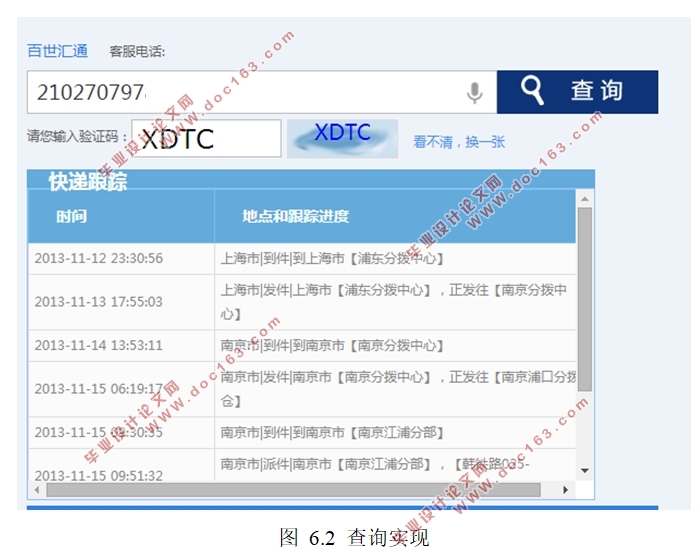Click 上海市|发件 正发往南京分拨中心 entry
The width and height of the screenshot is (700, 557).
click(x=393, y=302)
